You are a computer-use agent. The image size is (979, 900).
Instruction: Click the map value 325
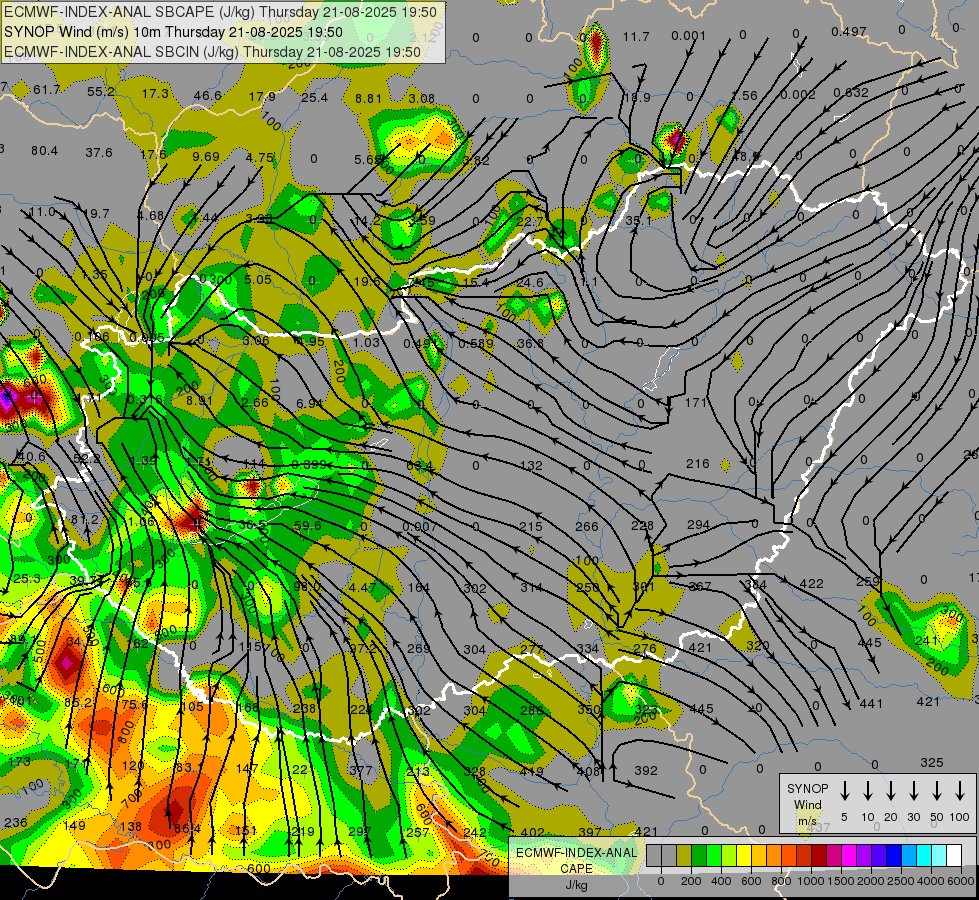(x=932, y=763)
